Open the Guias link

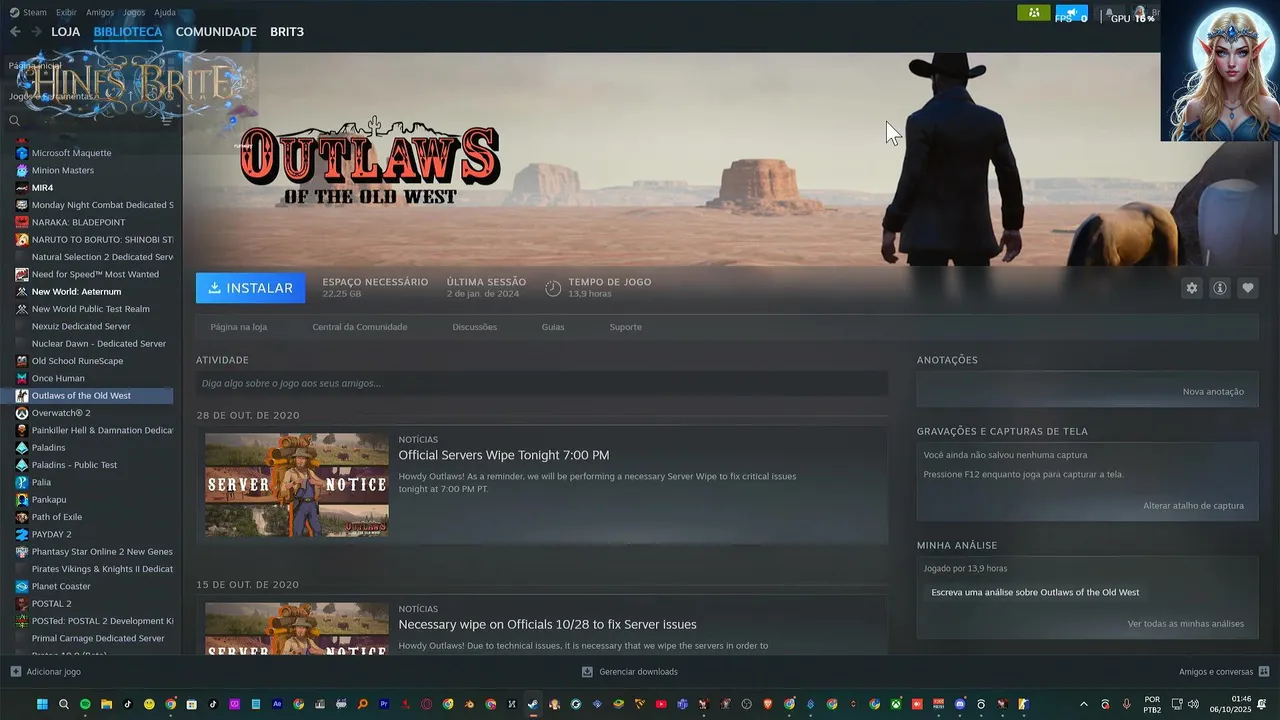point(553,327)
